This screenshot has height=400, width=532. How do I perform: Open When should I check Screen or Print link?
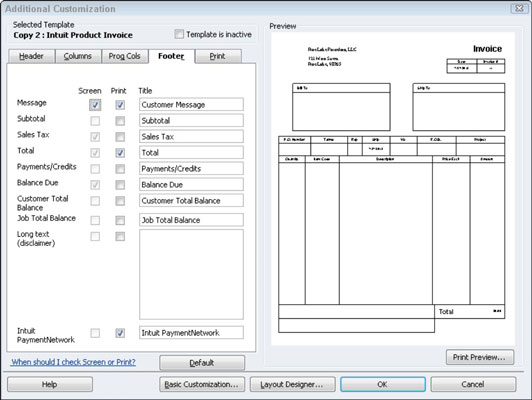click(73, 362)
